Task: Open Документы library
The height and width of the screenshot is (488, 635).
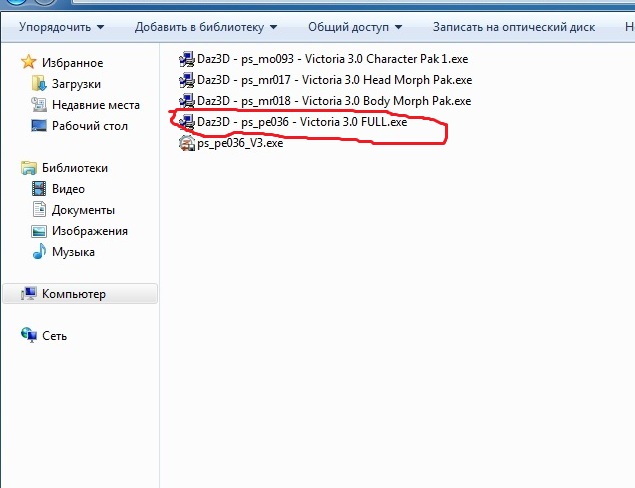Action: pos(83,210)
